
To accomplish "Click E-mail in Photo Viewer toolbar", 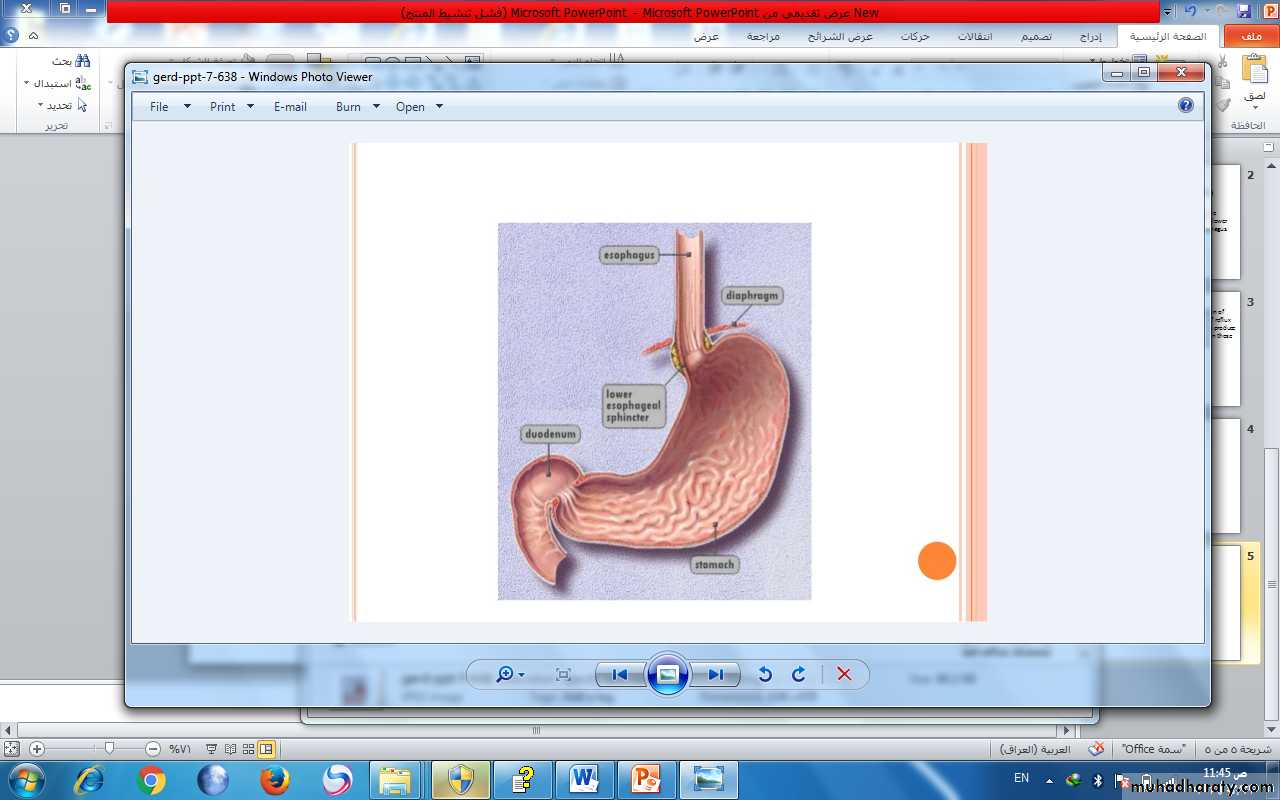I will 290,107.
